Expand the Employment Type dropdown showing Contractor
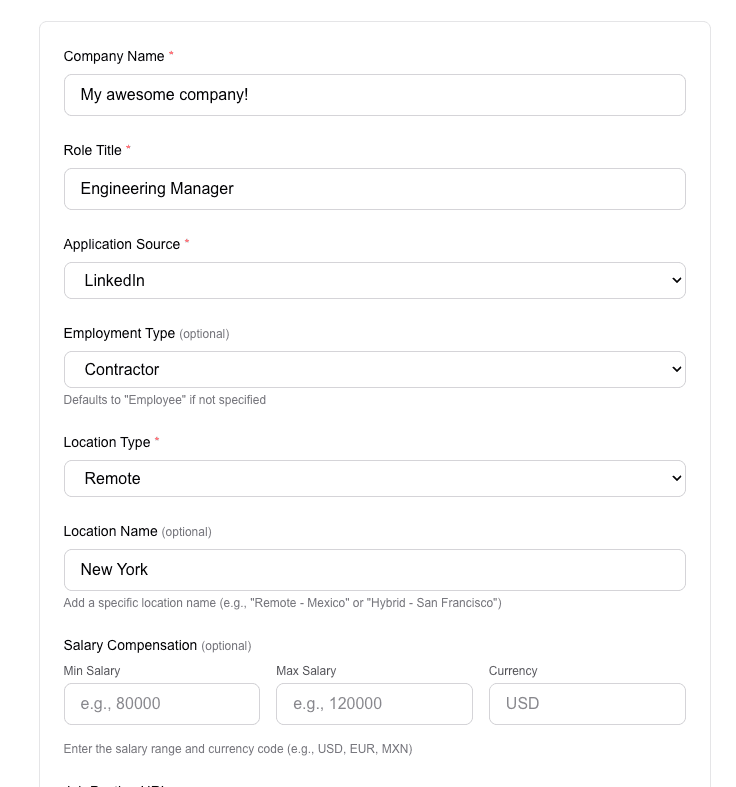 point(374,370)
